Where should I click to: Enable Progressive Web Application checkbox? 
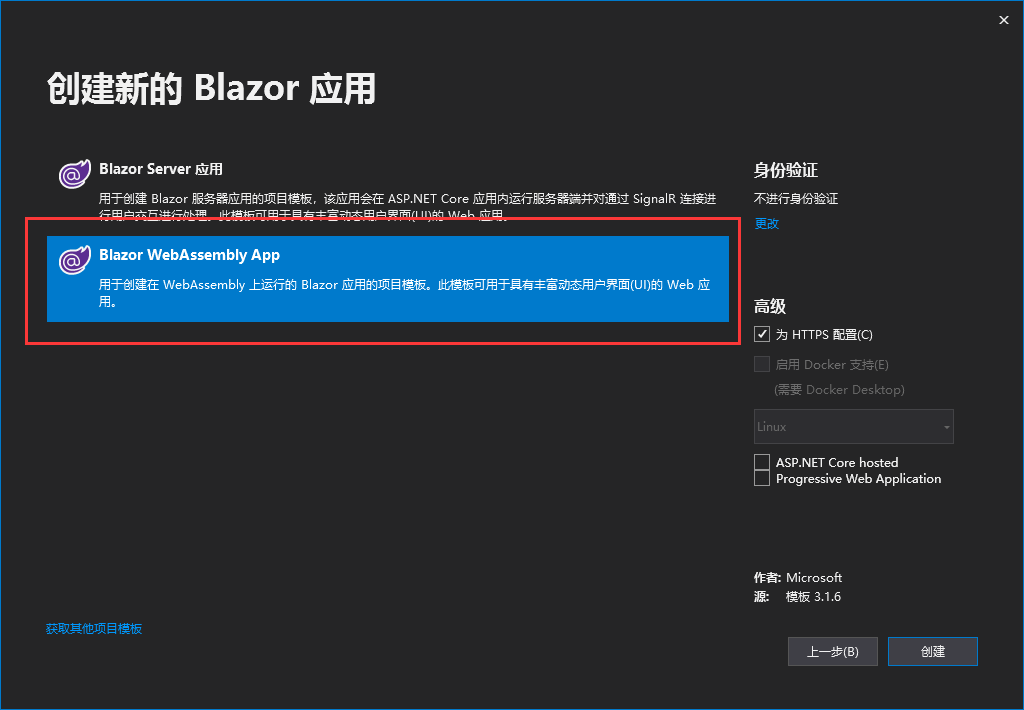pyautogui.click(x=761, y=478)
